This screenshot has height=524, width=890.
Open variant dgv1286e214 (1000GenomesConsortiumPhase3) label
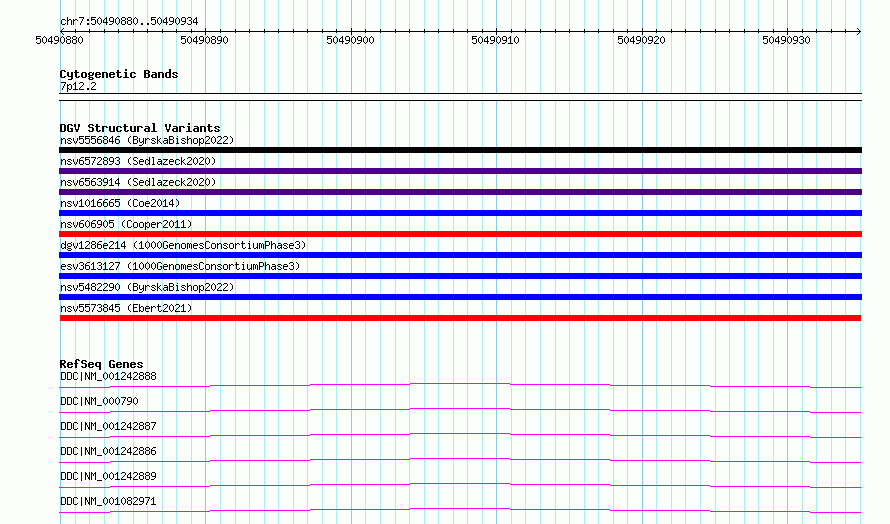(183, 245)
